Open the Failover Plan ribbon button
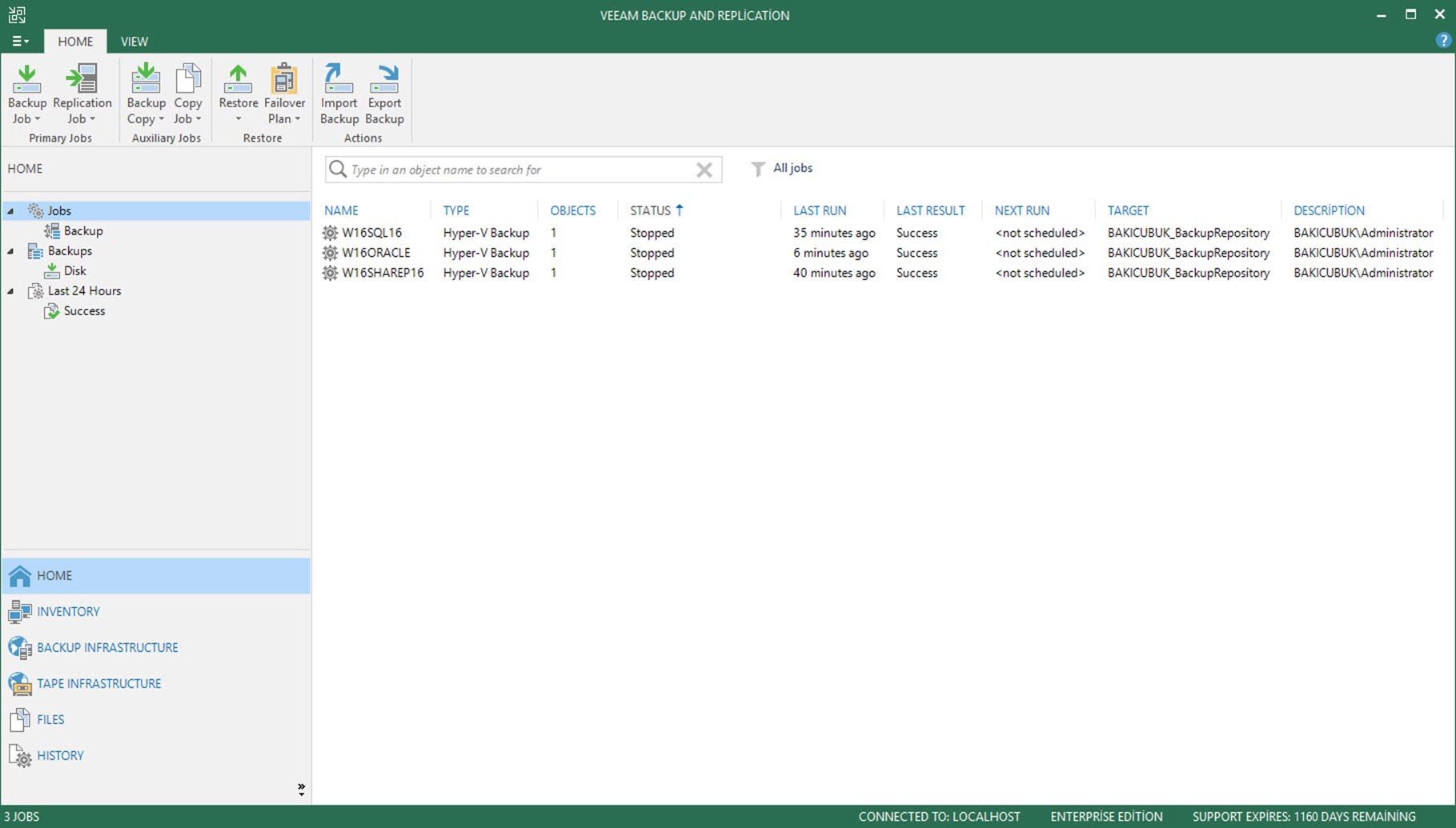This screenshot has width=1456, height=828. (284, 94)
